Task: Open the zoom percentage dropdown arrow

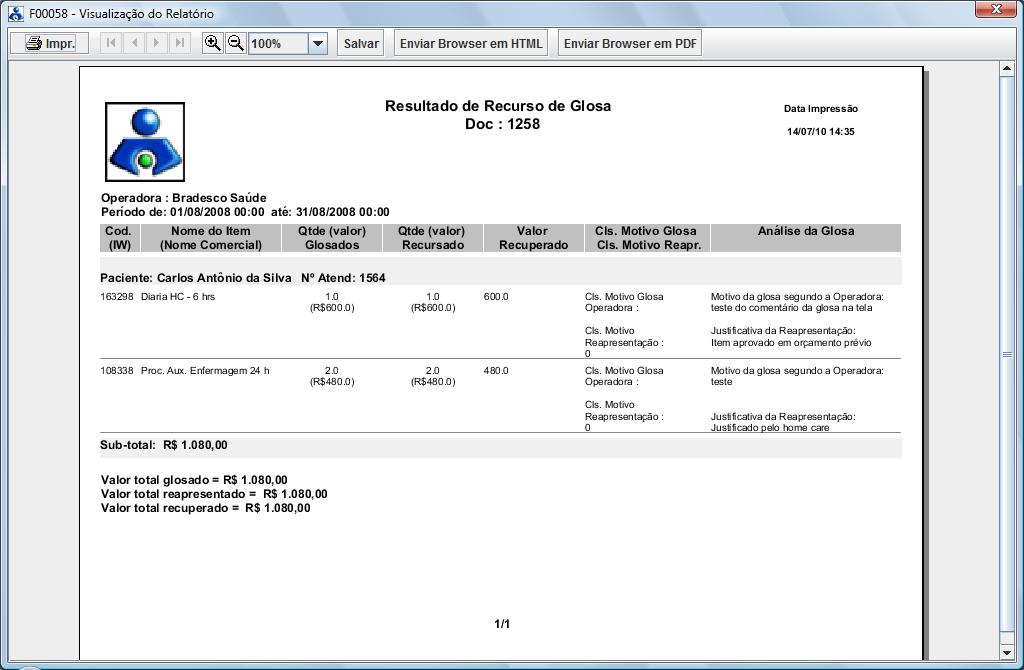Action: coord(317,44)
